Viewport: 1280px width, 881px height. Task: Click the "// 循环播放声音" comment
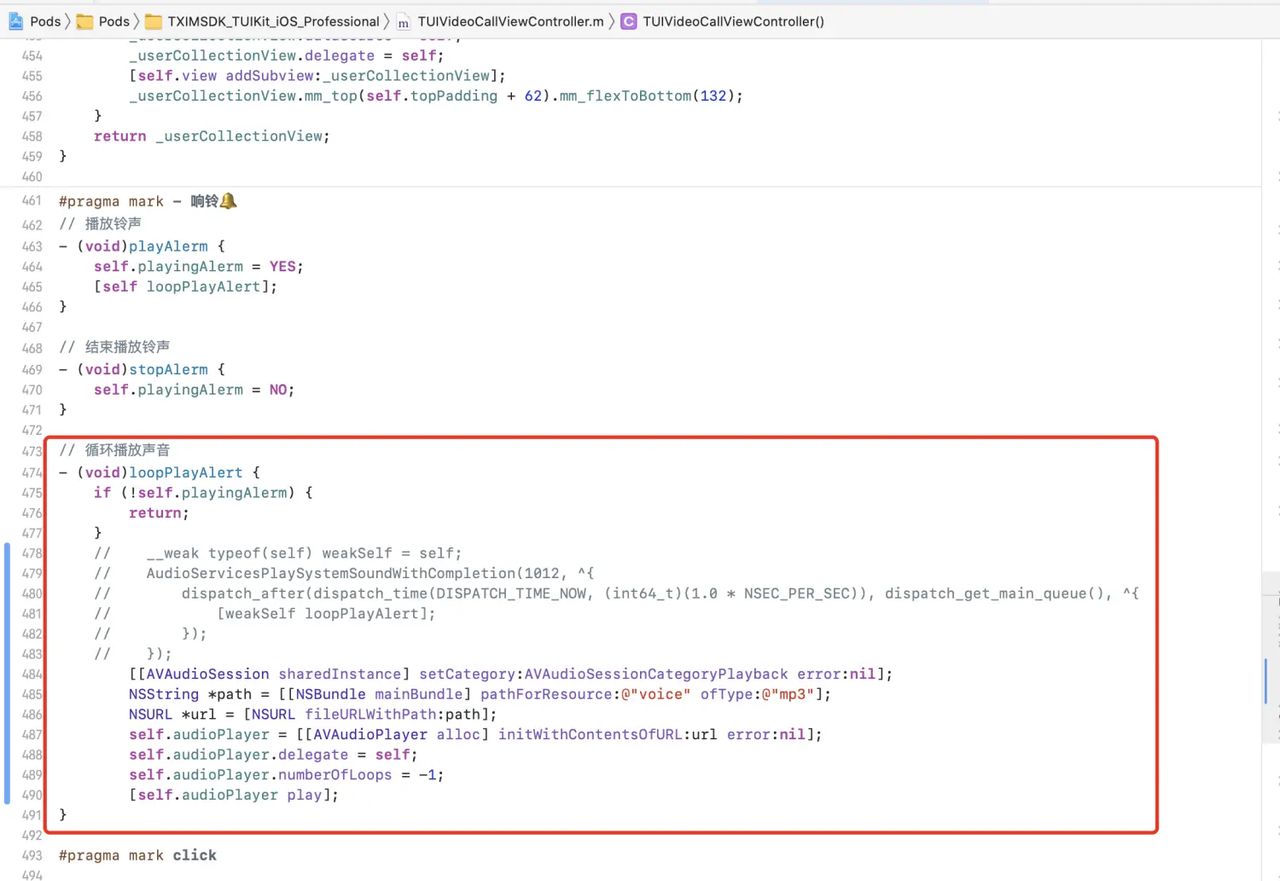pyautogui.click(x=114, y=451)
